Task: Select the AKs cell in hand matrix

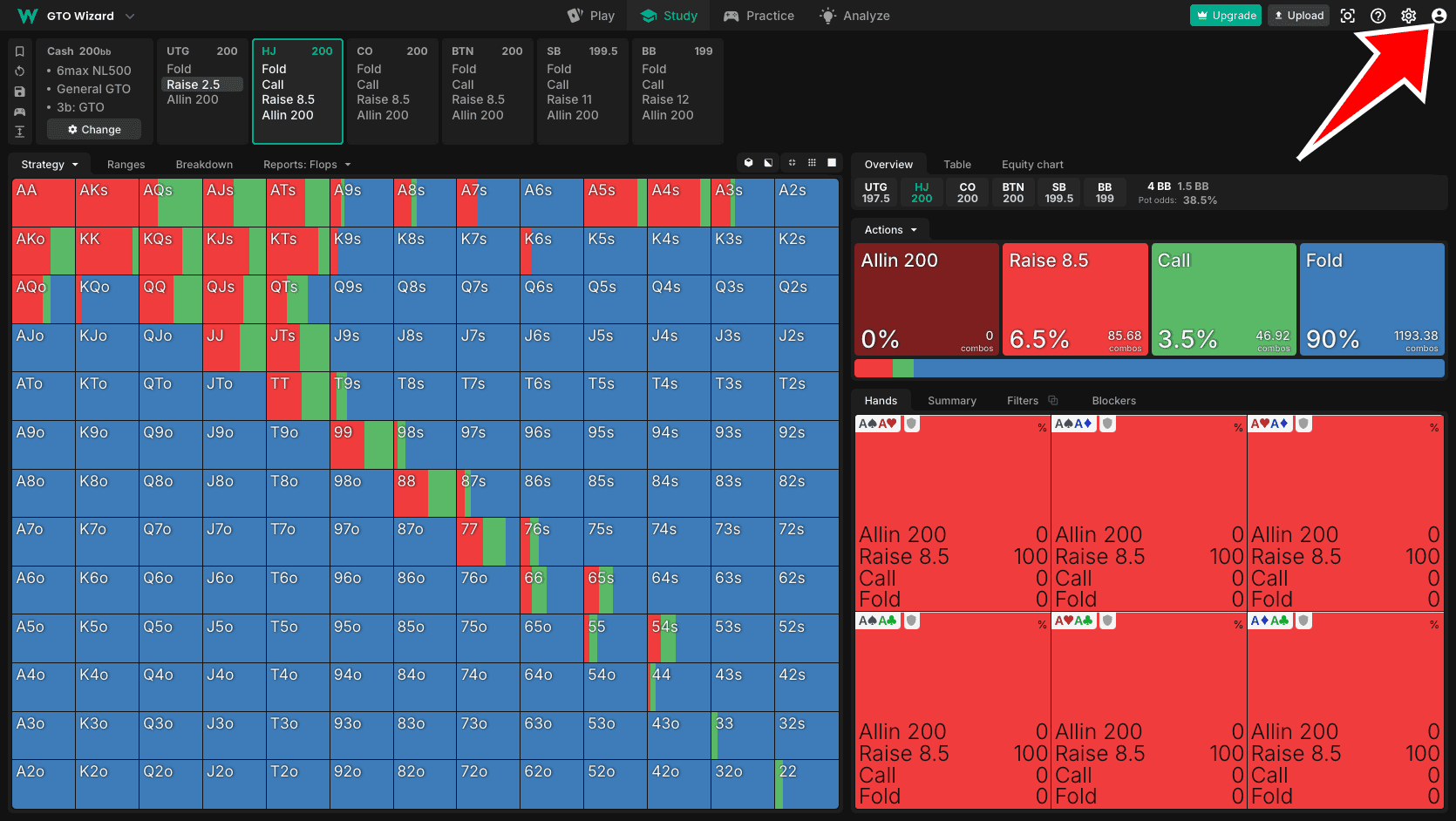Action: 106,202
